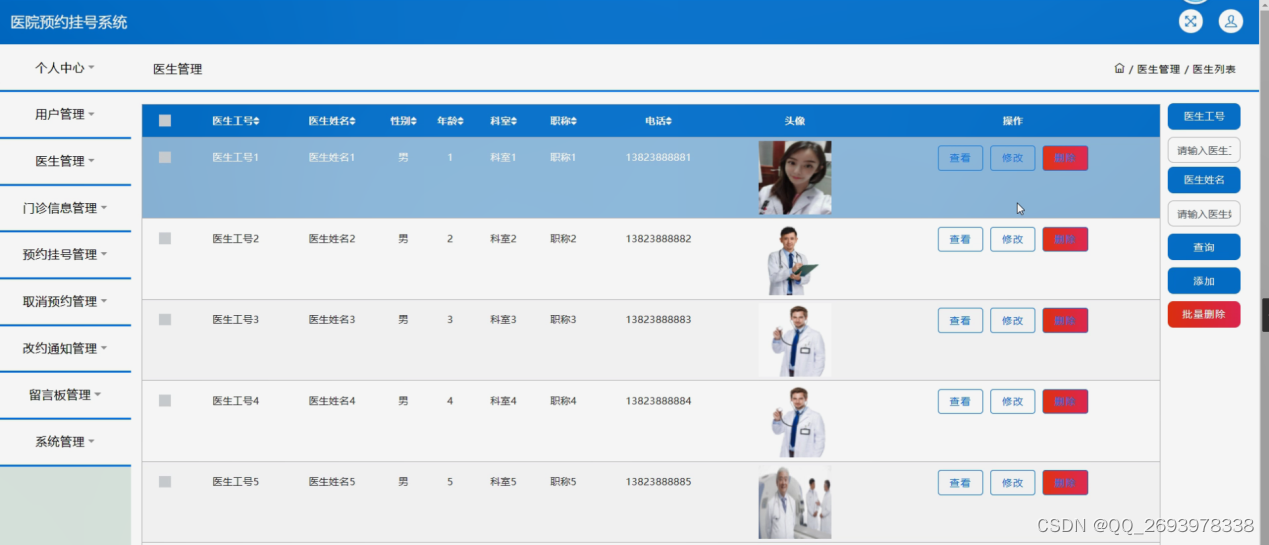Click phone number 13823888883
Screen dimensions: 1269x545
pos(658,320)
